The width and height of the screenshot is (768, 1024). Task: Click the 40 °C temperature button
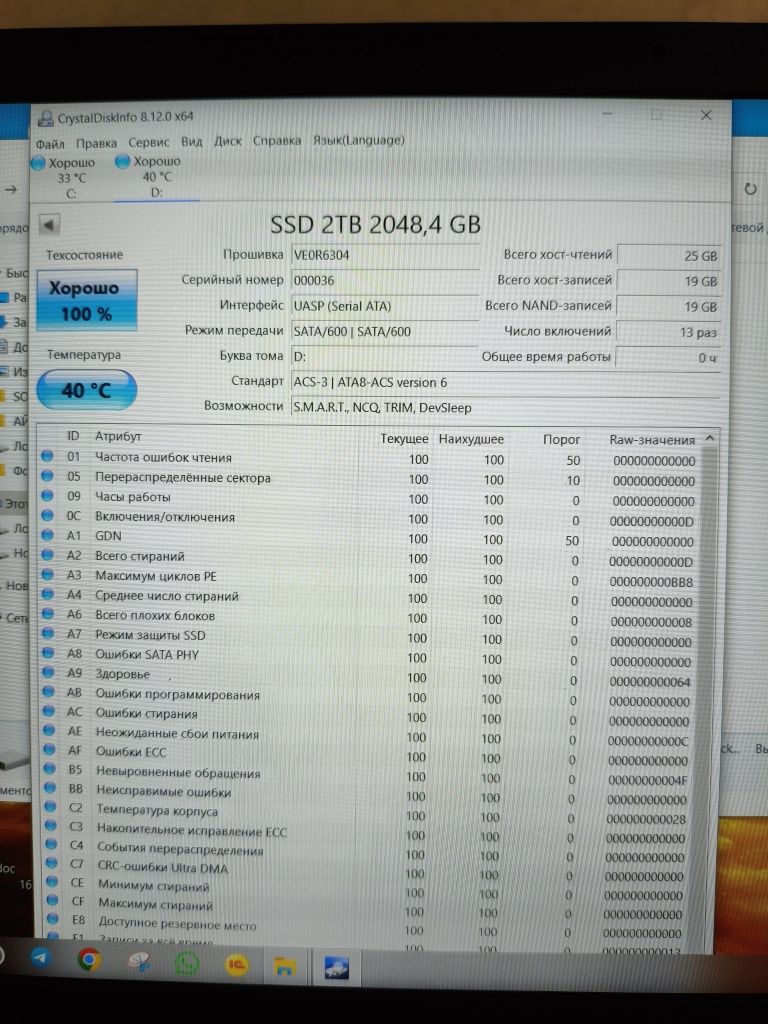click(x=86, y=391)
